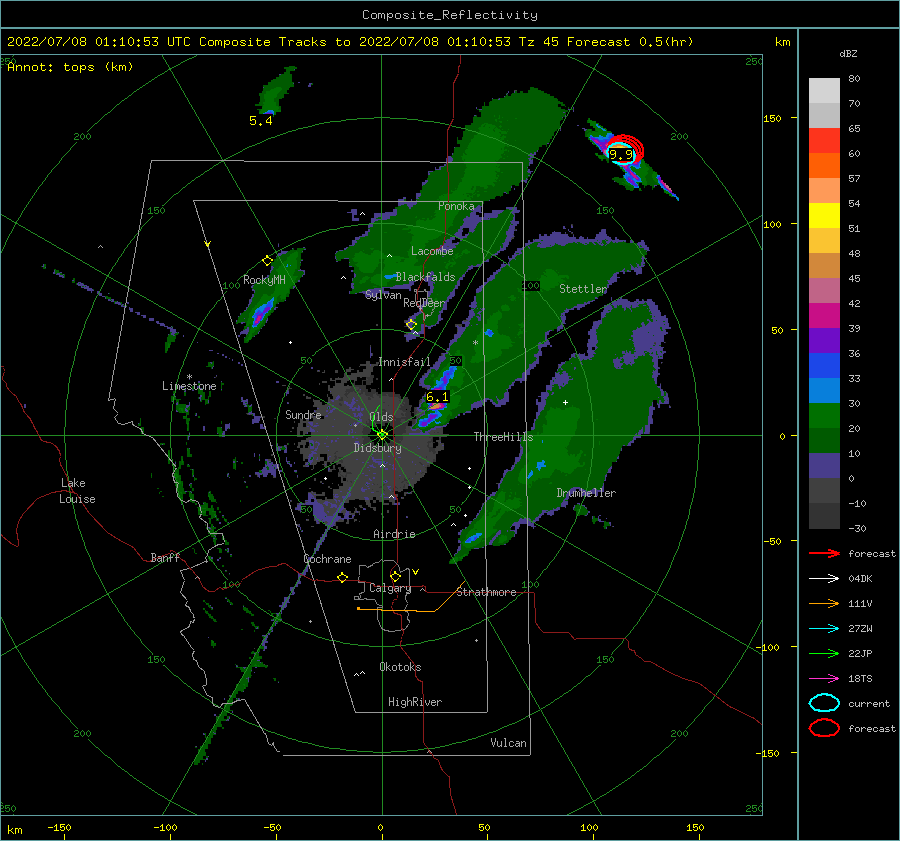Select the orange 111V arrow legend icon
The width and height of the screenshot is (900, 841).
point(824,603)
